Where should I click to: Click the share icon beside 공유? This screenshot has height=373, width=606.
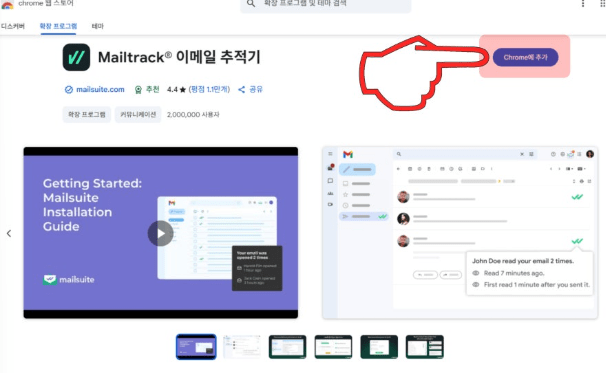tap(242, 90)
